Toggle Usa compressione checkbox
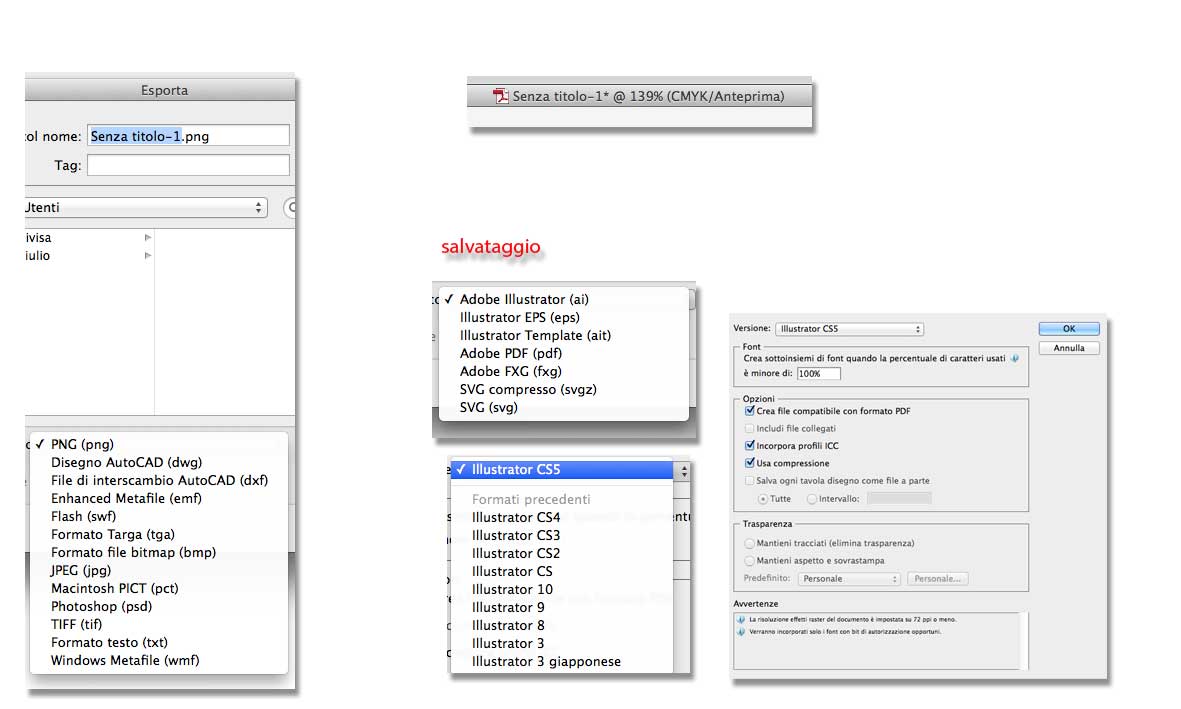This screenshot has height=709, width=1181. click(749, 463)
